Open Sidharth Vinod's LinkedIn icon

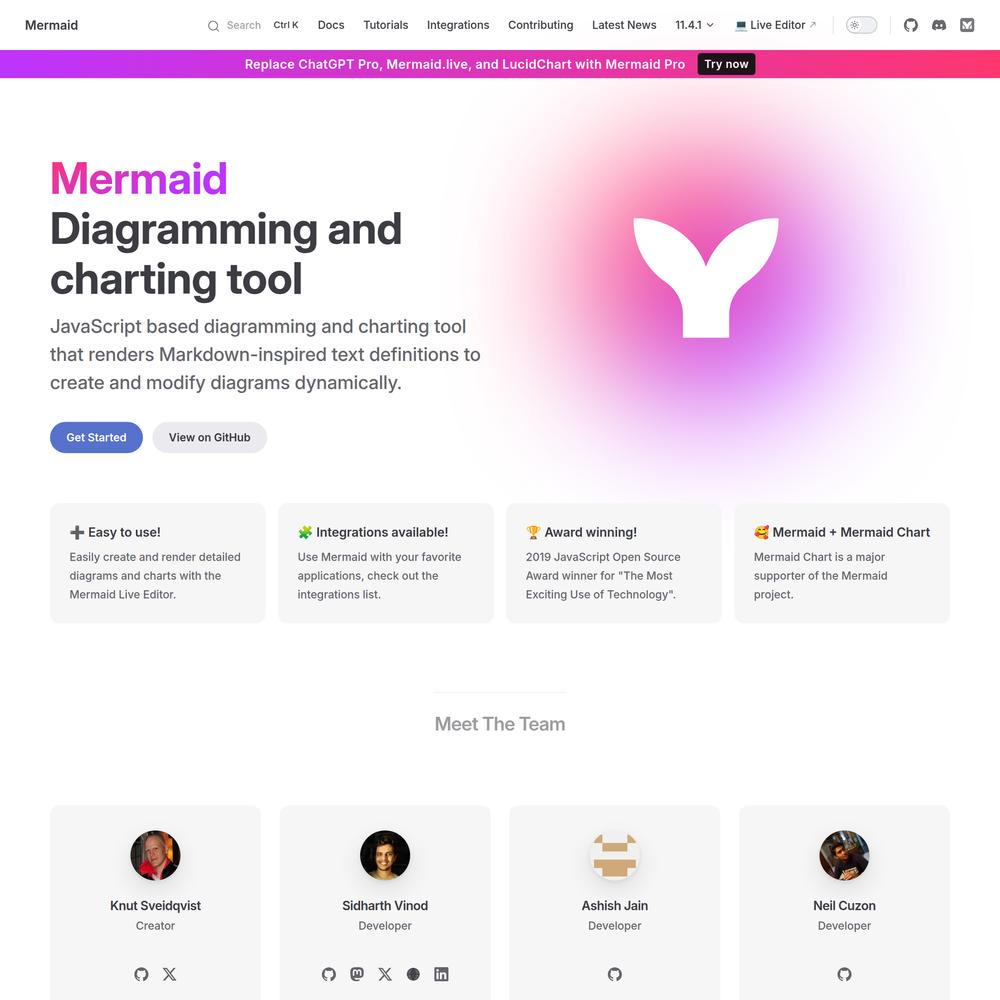coord(441,974)
